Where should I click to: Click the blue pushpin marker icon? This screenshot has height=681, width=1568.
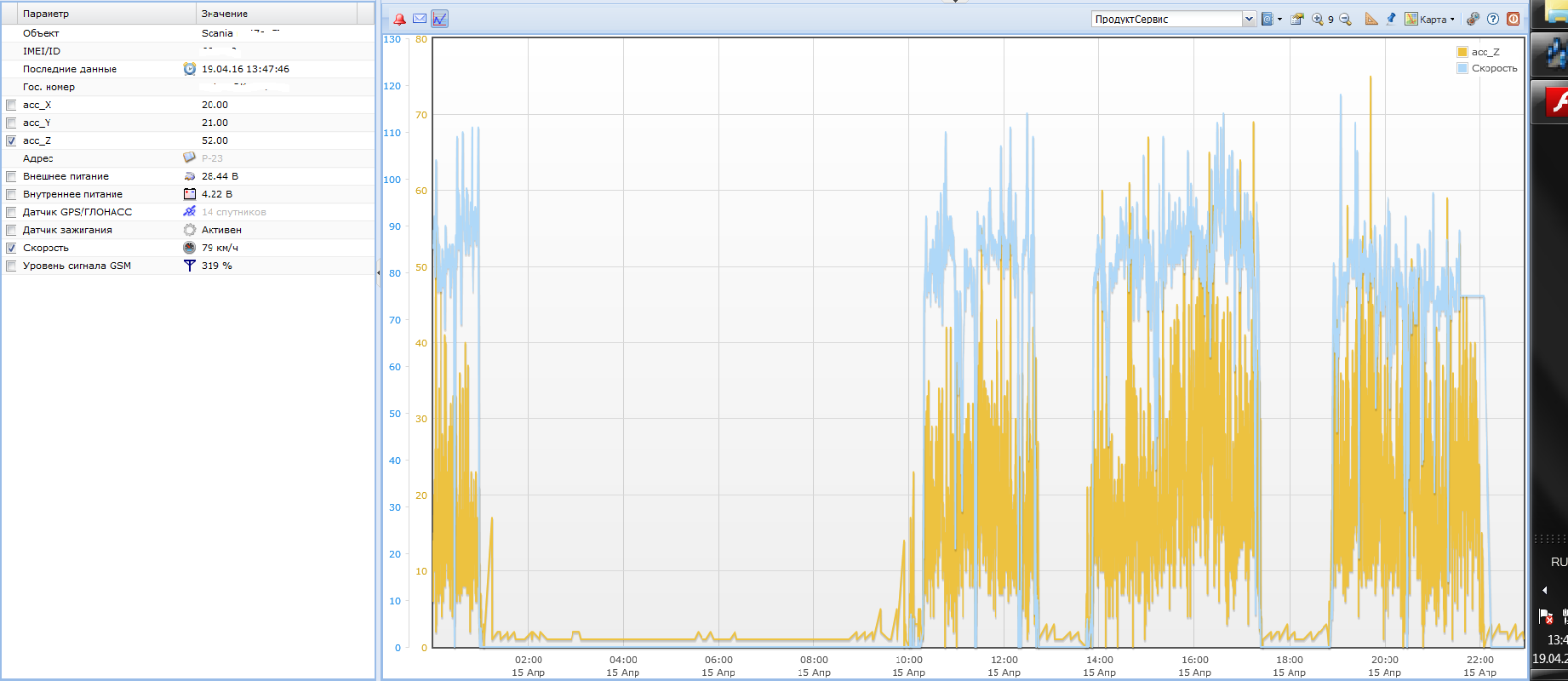(x=1391, y=19)
